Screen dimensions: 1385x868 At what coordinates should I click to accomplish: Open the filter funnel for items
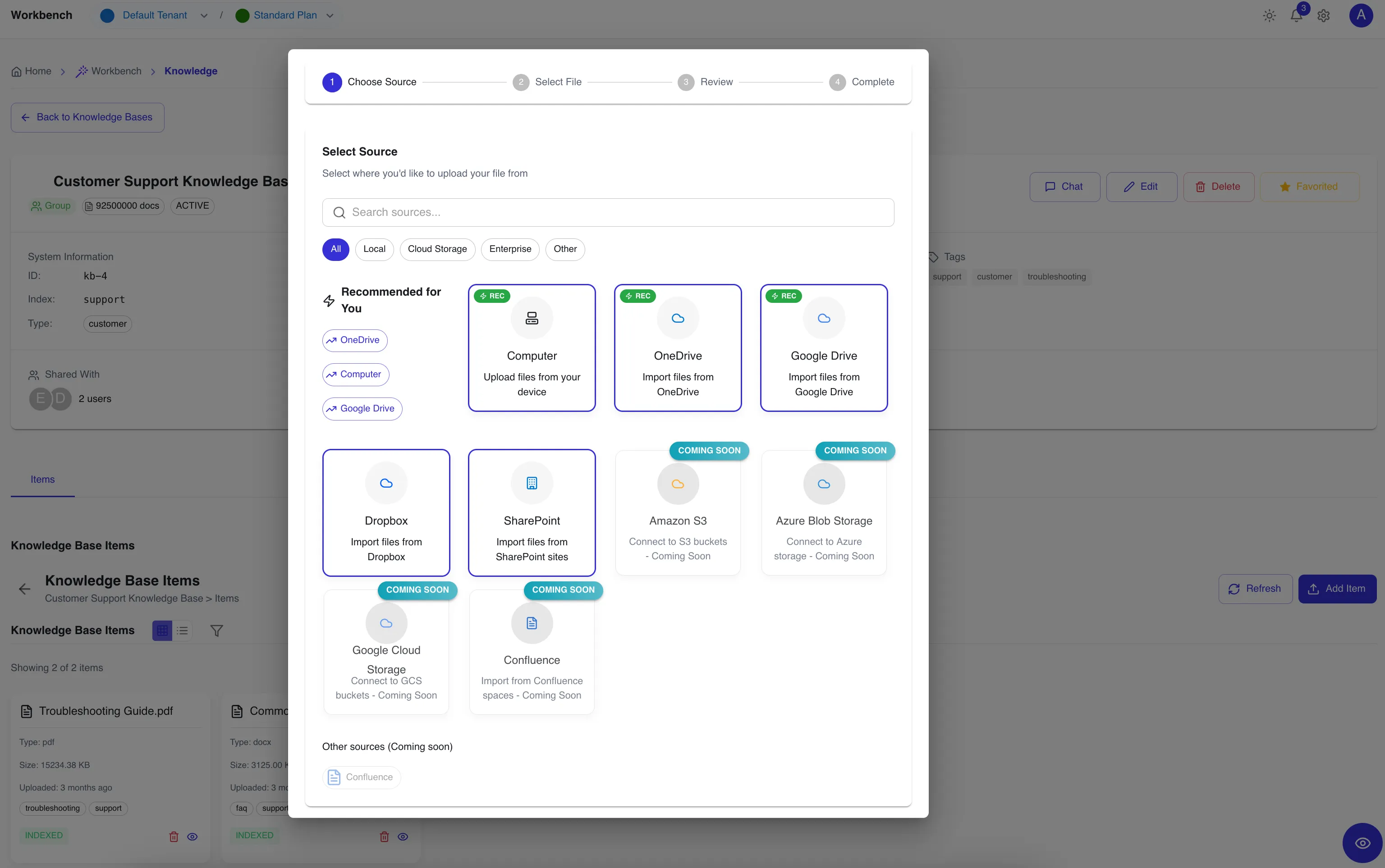[216, 631]
